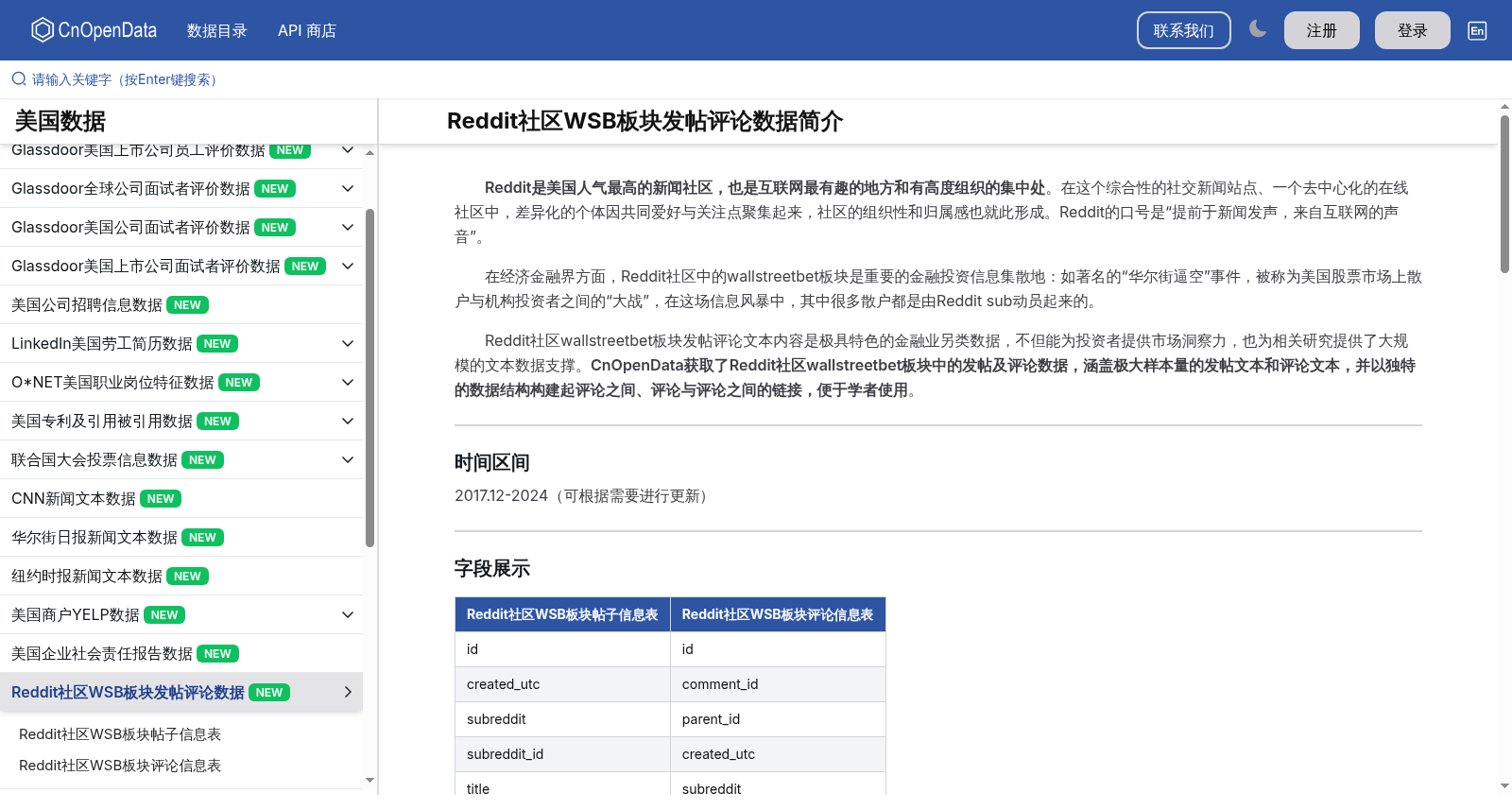Click the subreddit_id table cell
Viewport: 1512px width, 810px height.
point(562,754)
